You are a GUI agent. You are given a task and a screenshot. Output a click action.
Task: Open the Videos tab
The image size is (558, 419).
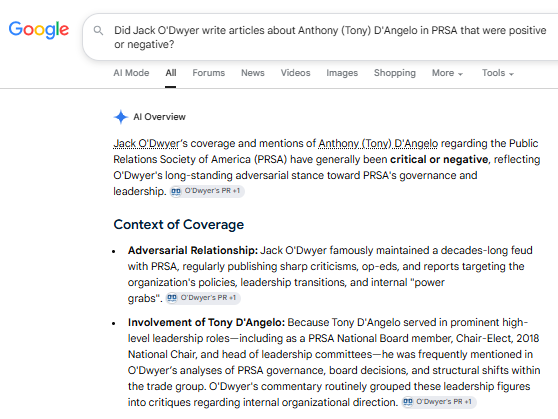pyautogui.click(x=295, y=73)
